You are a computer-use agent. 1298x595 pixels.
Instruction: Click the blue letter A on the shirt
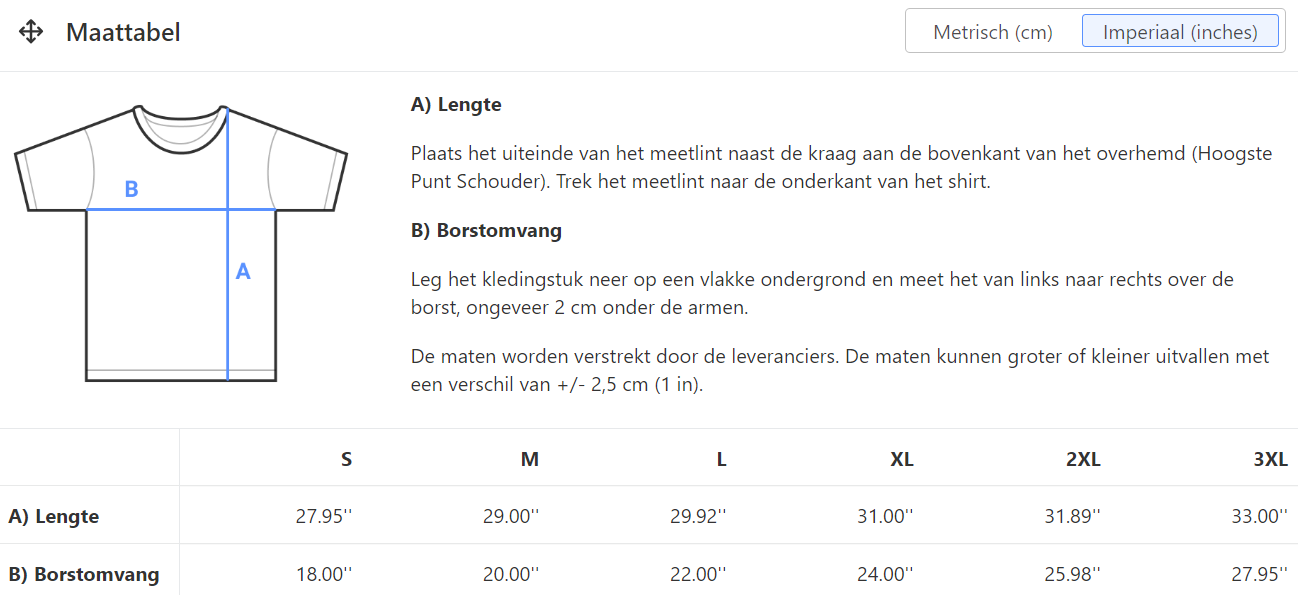tap(242, 271)
